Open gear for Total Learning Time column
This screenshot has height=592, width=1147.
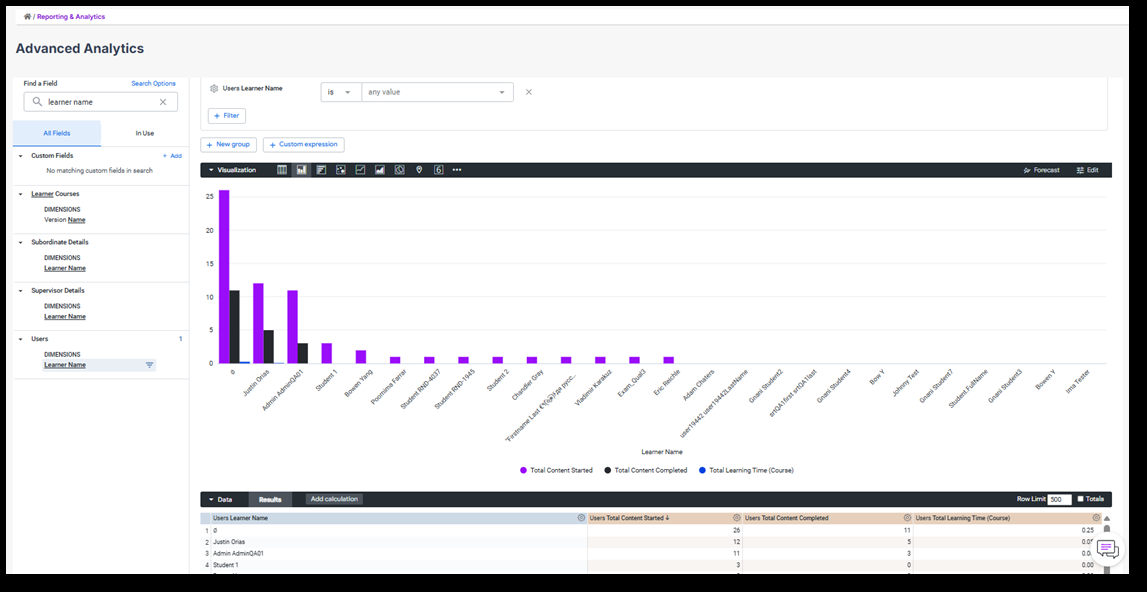[x=1096, y=517]
